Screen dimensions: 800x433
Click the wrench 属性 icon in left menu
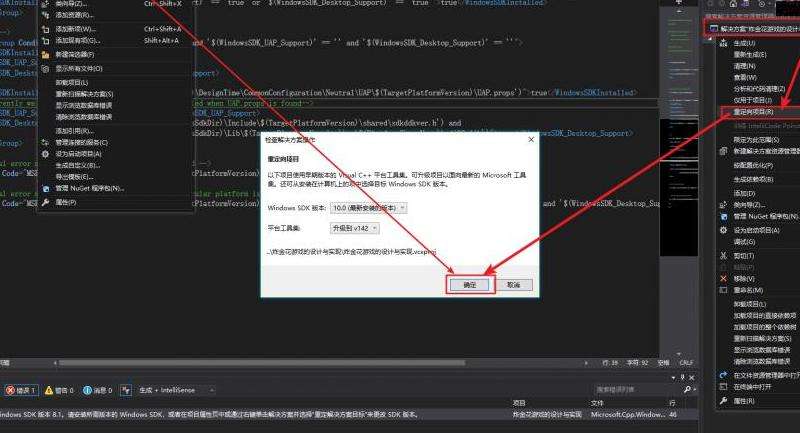[44, 201]
